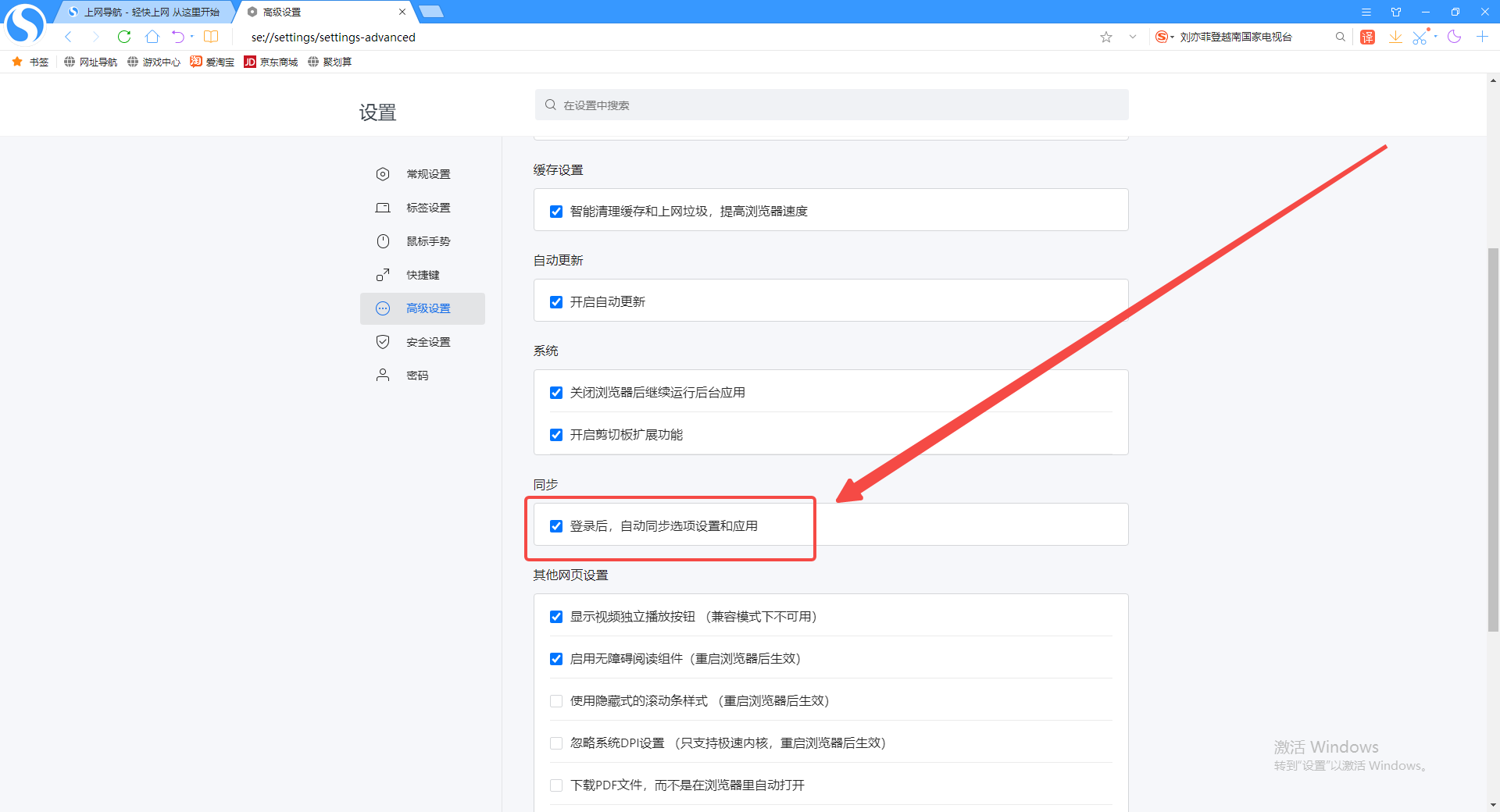1500x812 pixels.
Task: Open the search engine selector arrow
Action: pos(1172,37)
